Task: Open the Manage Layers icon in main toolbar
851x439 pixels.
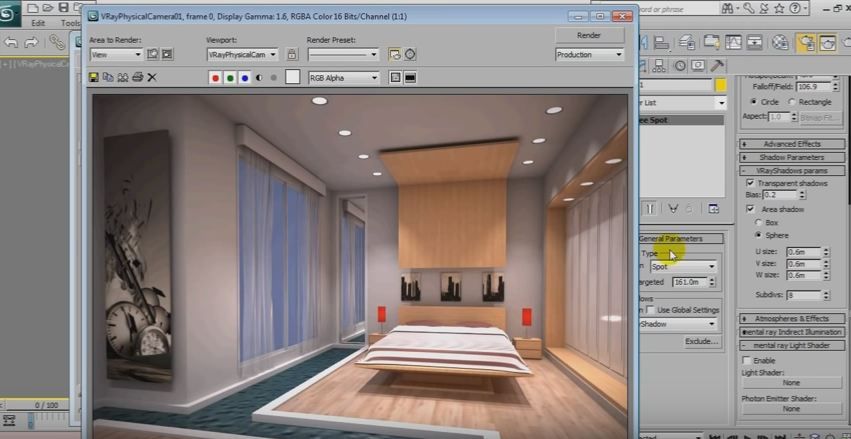Action: point(688,42)
